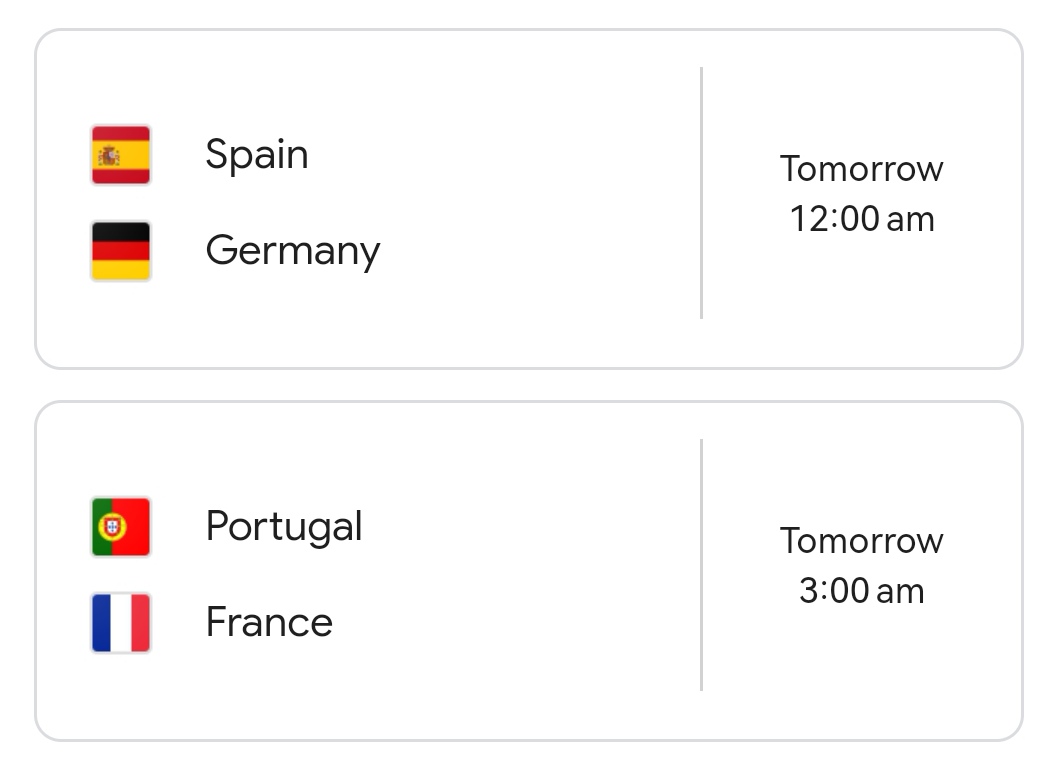Click the Portugal flag icon

point(121,527)
